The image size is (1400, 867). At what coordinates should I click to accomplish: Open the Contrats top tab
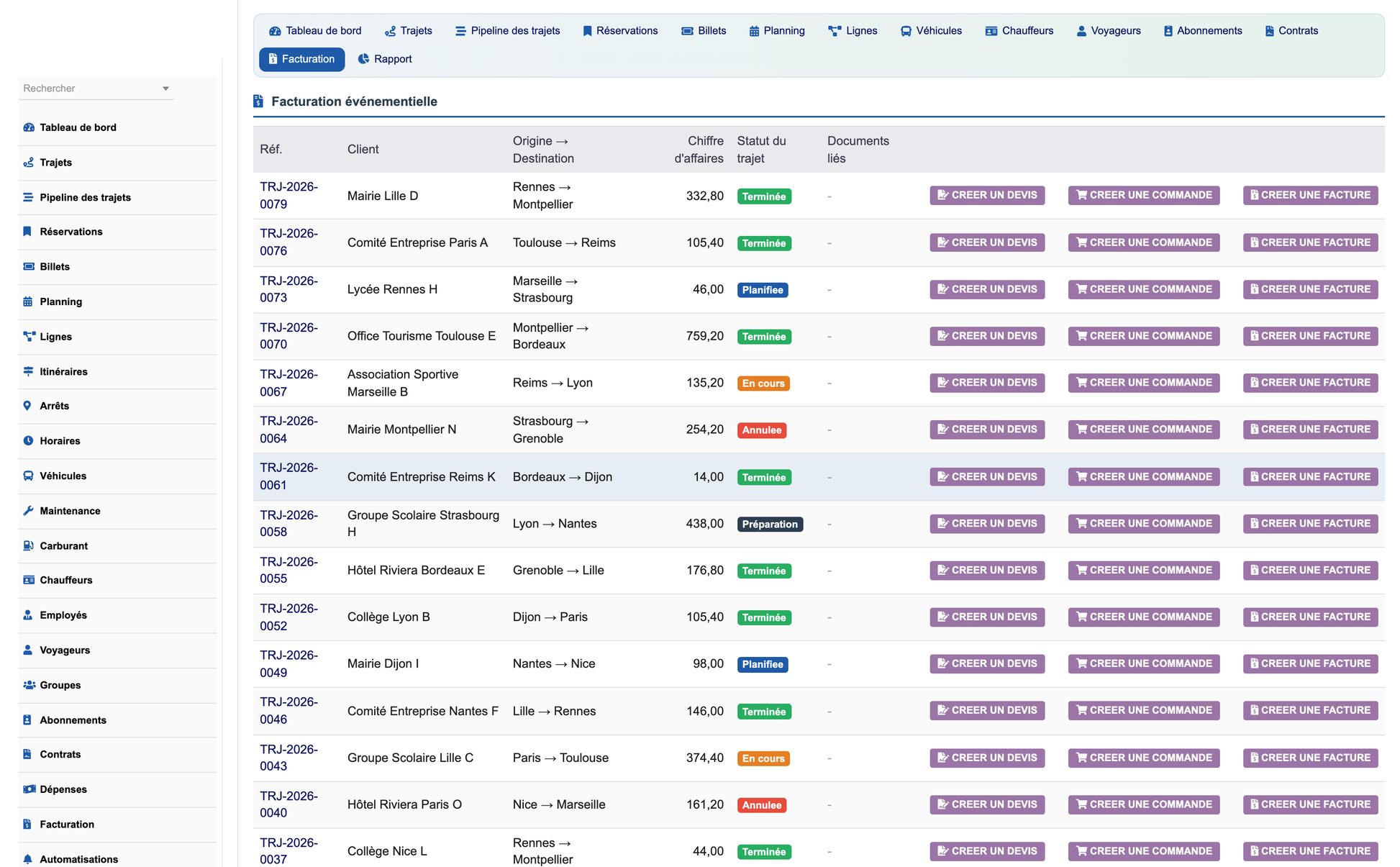tap(1291, 31)
